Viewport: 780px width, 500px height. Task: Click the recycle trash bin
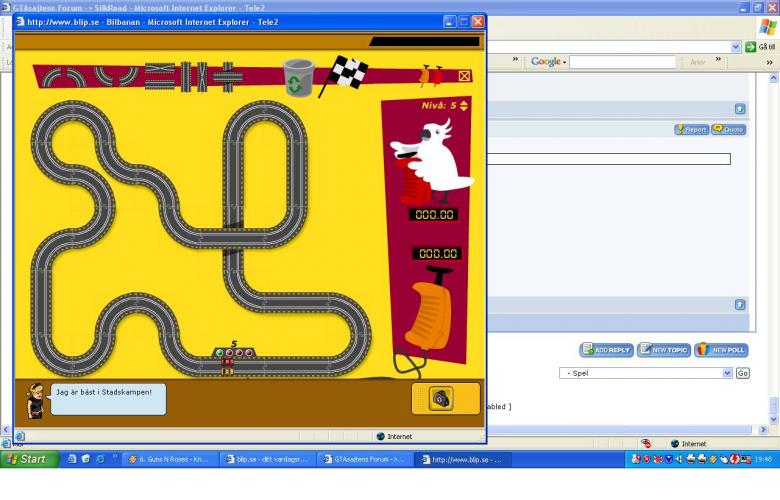pyautogui.click(x=298, y=78)
